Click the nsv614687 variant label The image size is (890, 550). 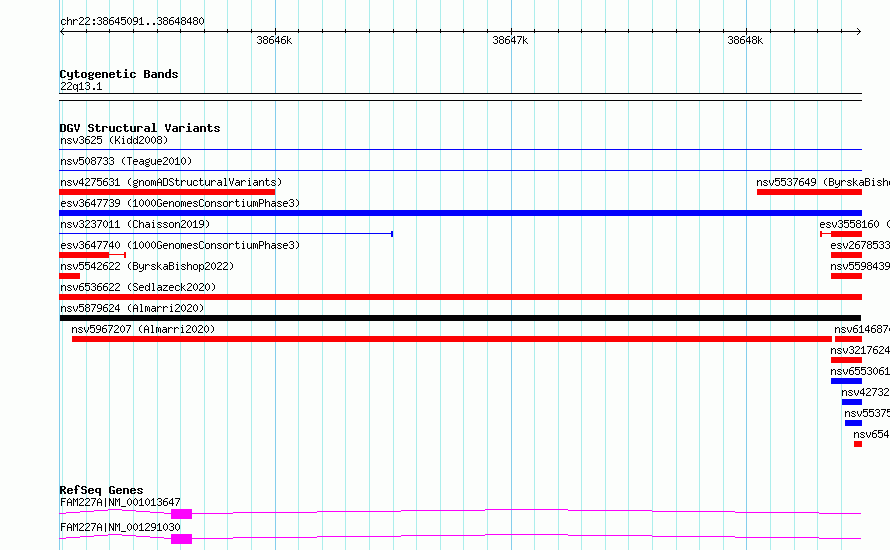point(862,329)
